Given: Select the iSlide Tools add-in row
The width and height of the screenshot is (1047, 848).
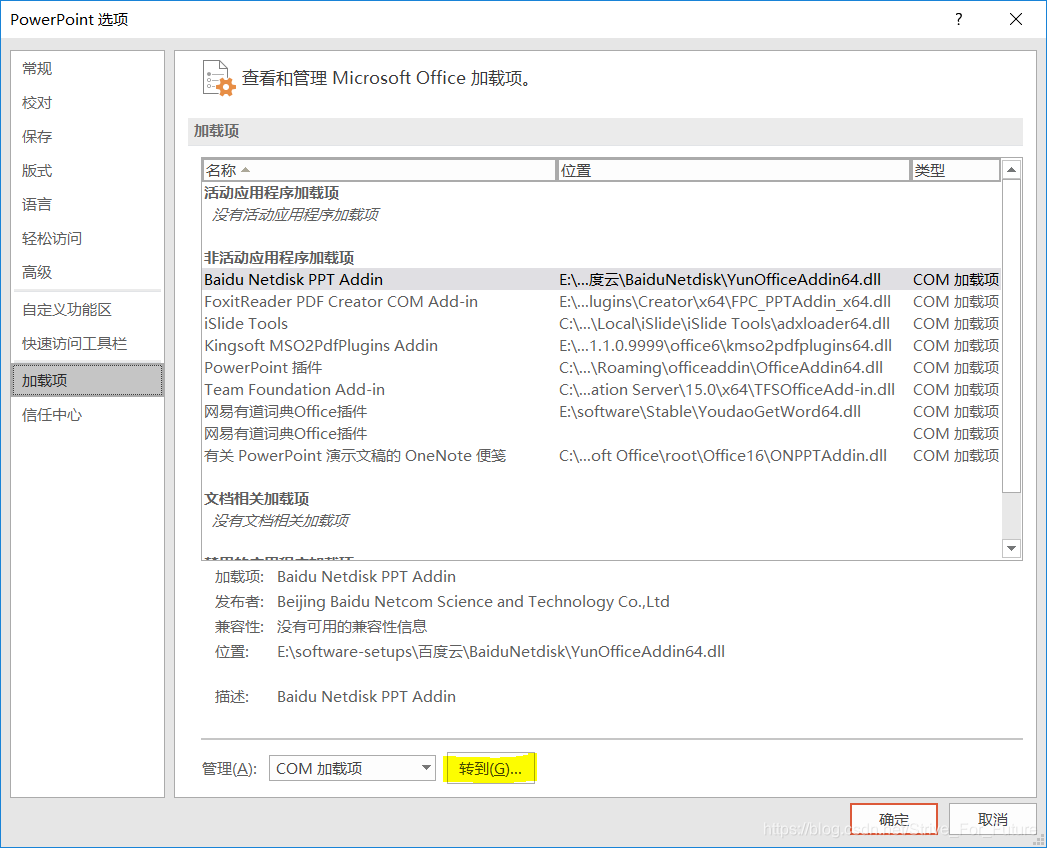Looking at the screenshot, I should pos(601,324).
